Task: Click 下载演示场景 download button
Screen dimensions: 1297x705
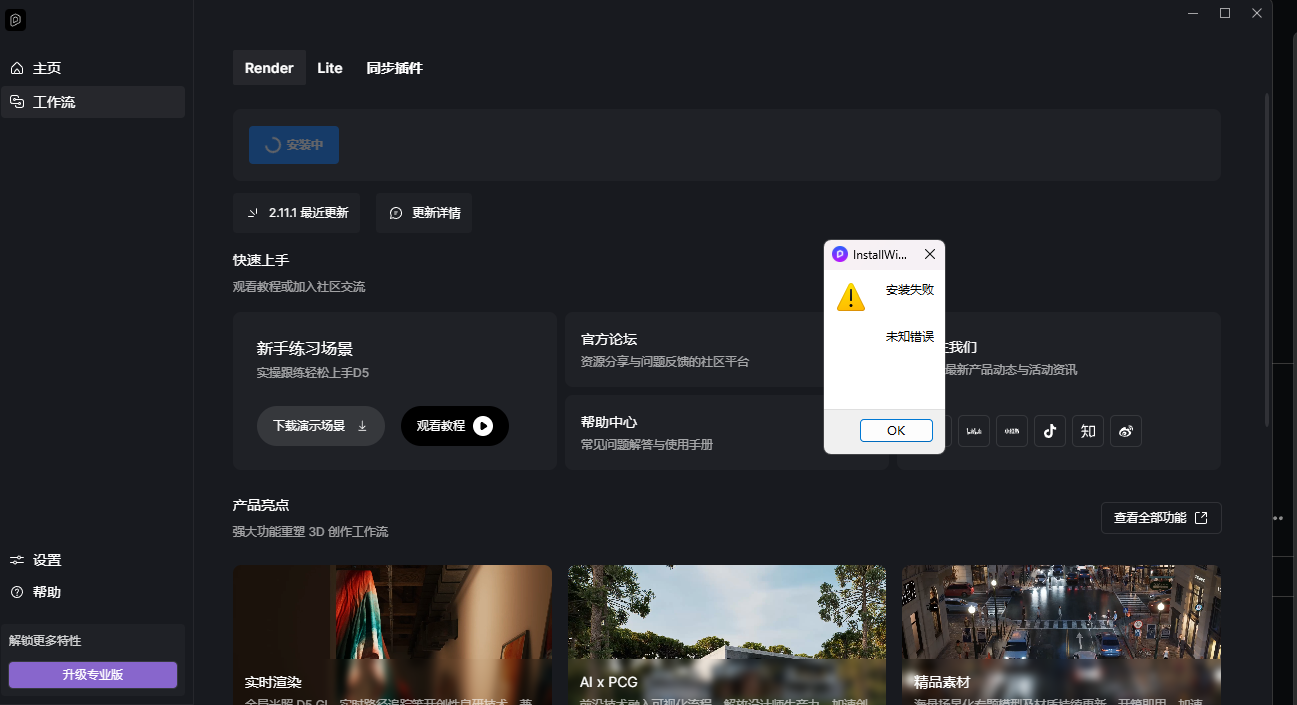Action: [x=320, y=426]
